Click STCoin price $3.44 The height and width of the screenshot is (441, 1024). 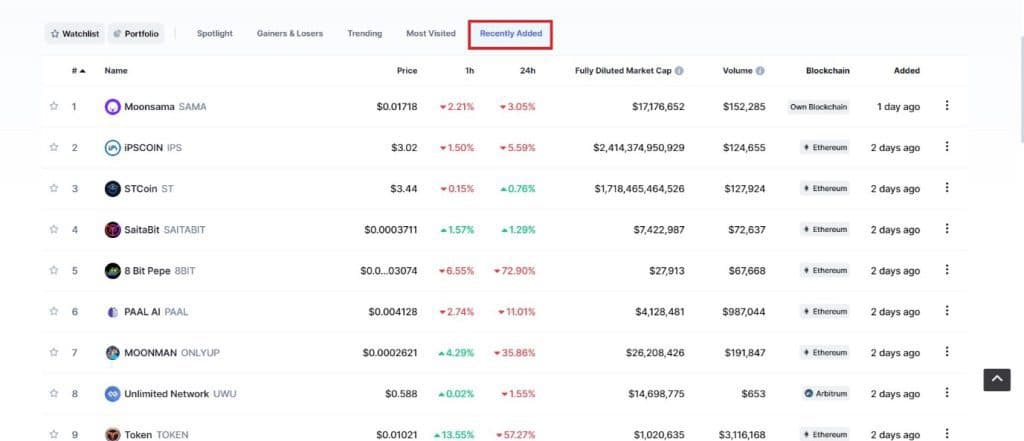pyautogui.click(x=404, y=189)
